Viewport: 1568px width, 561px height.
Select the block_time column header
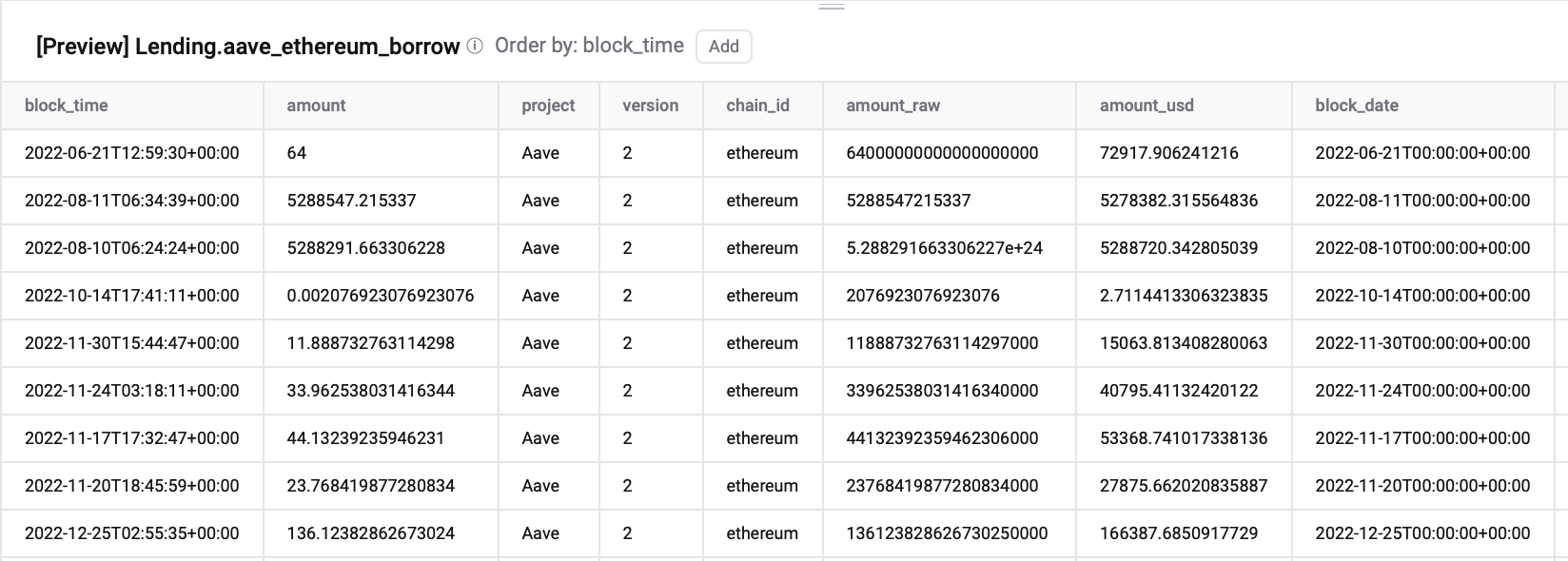(x=67, y=106)
